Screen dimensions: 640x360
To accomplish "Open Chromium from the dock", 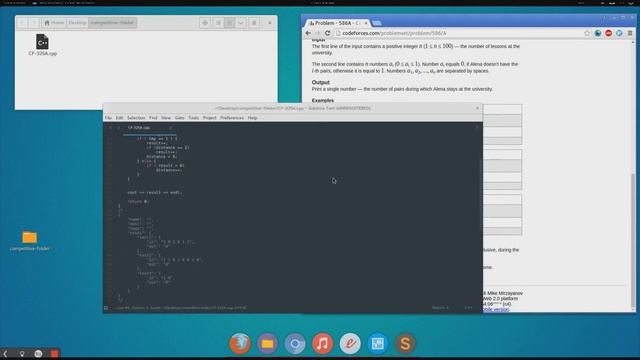I will pos(295,343).
